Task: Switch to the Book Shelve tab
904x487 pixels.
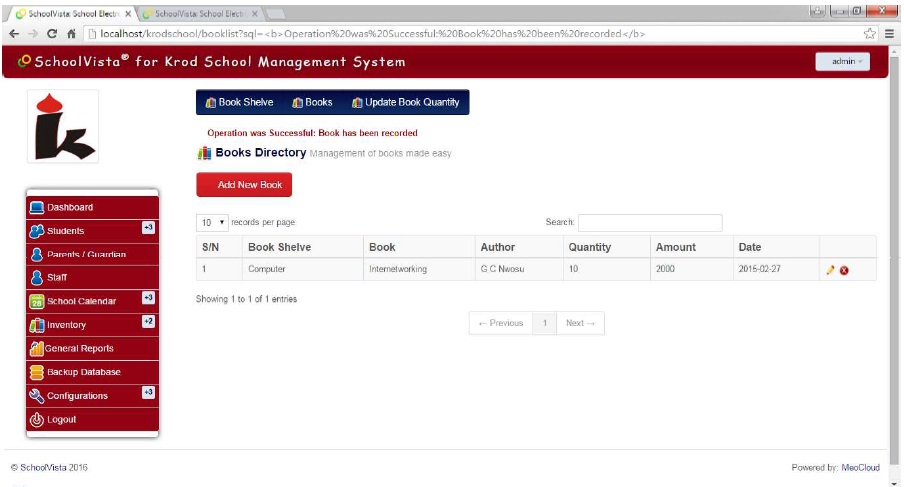Action: coord(239,102)
